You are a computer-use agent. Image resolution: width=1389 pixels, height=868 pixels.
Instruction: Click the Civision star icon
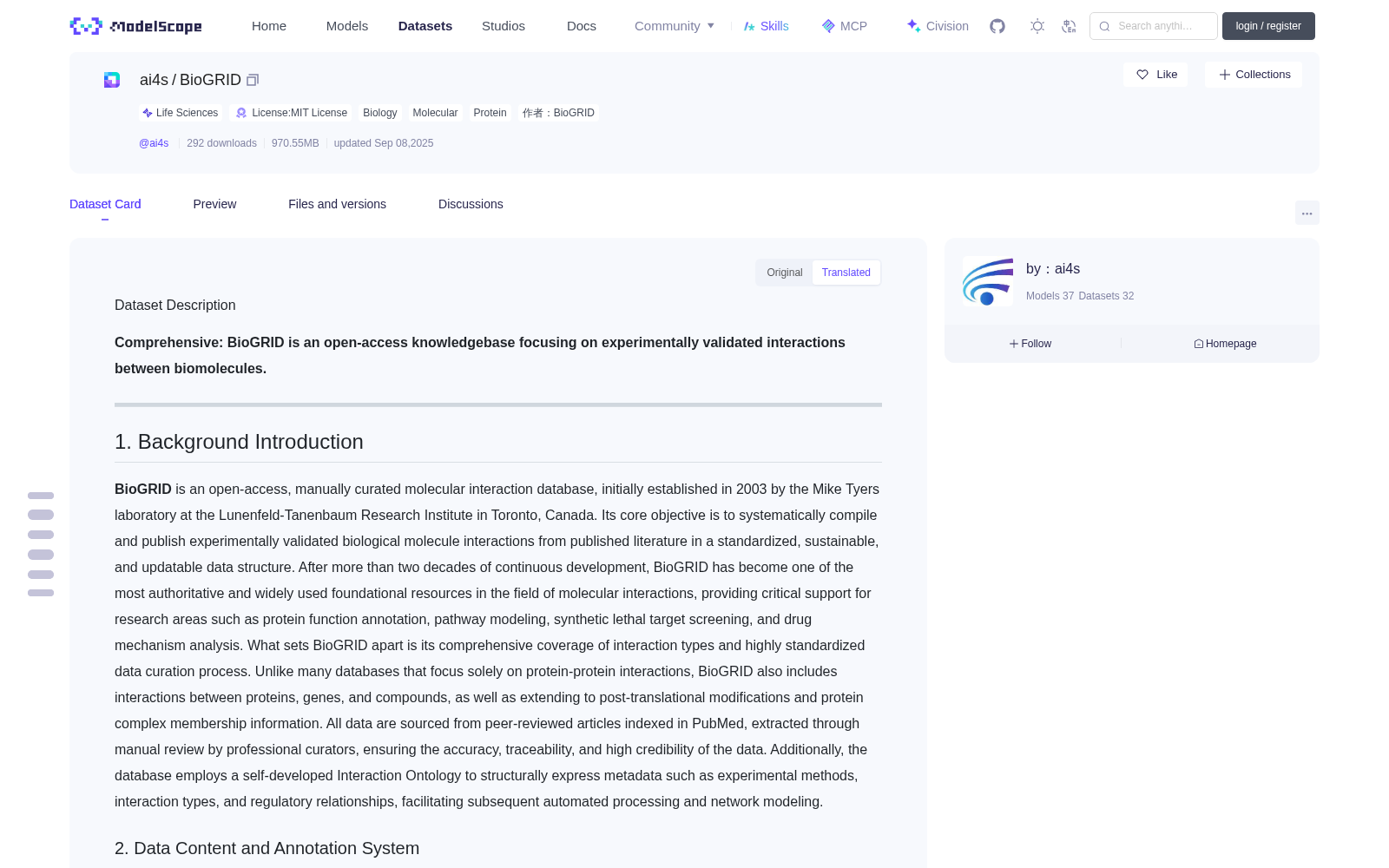coord(913,26)
